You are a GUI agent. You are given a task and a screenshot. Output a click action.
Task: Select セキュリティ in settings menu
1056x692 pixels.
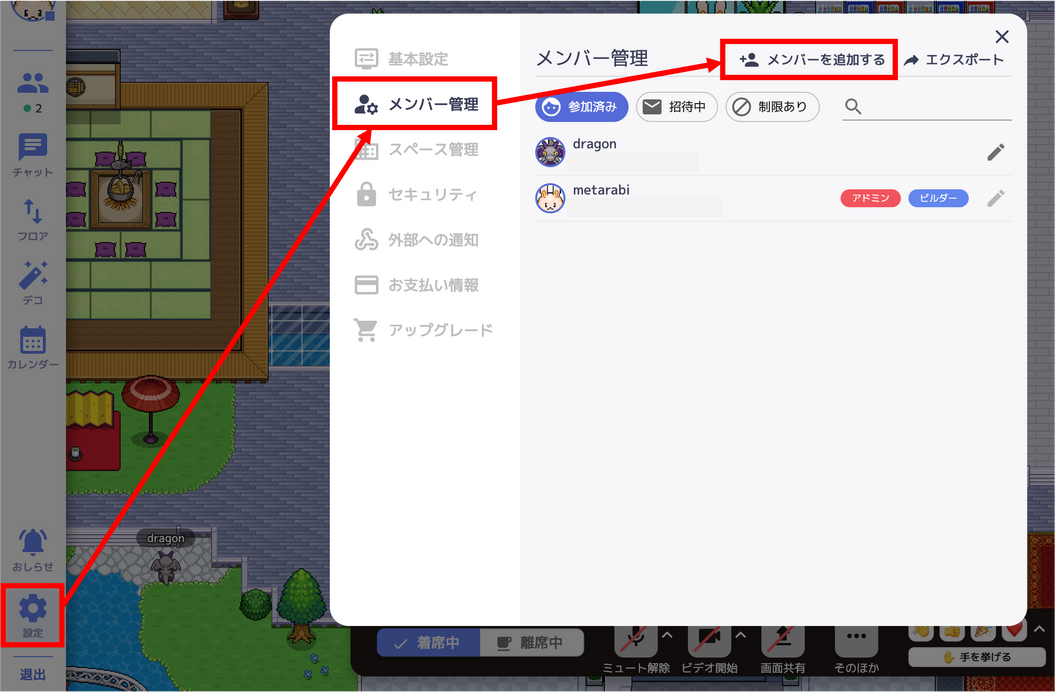(x=416, y=194)
